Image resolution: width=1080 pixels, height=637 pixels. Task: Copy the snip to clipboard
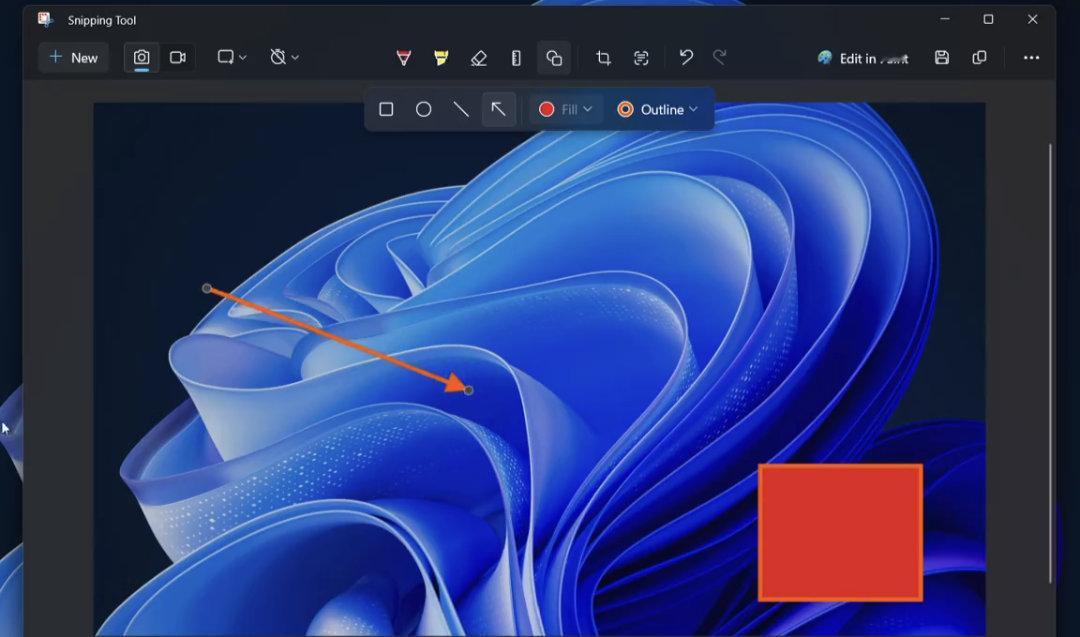point(979,58)
